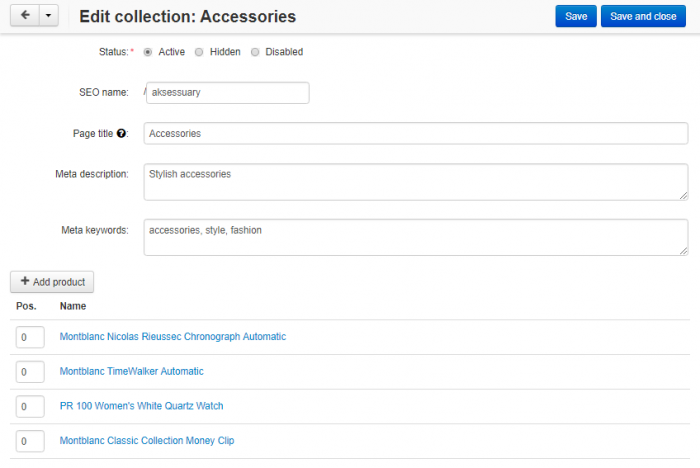700x468 pixels.
Task: Grab the Meta description resize handle
Action: pyautogui.click(x=683, y=196)
